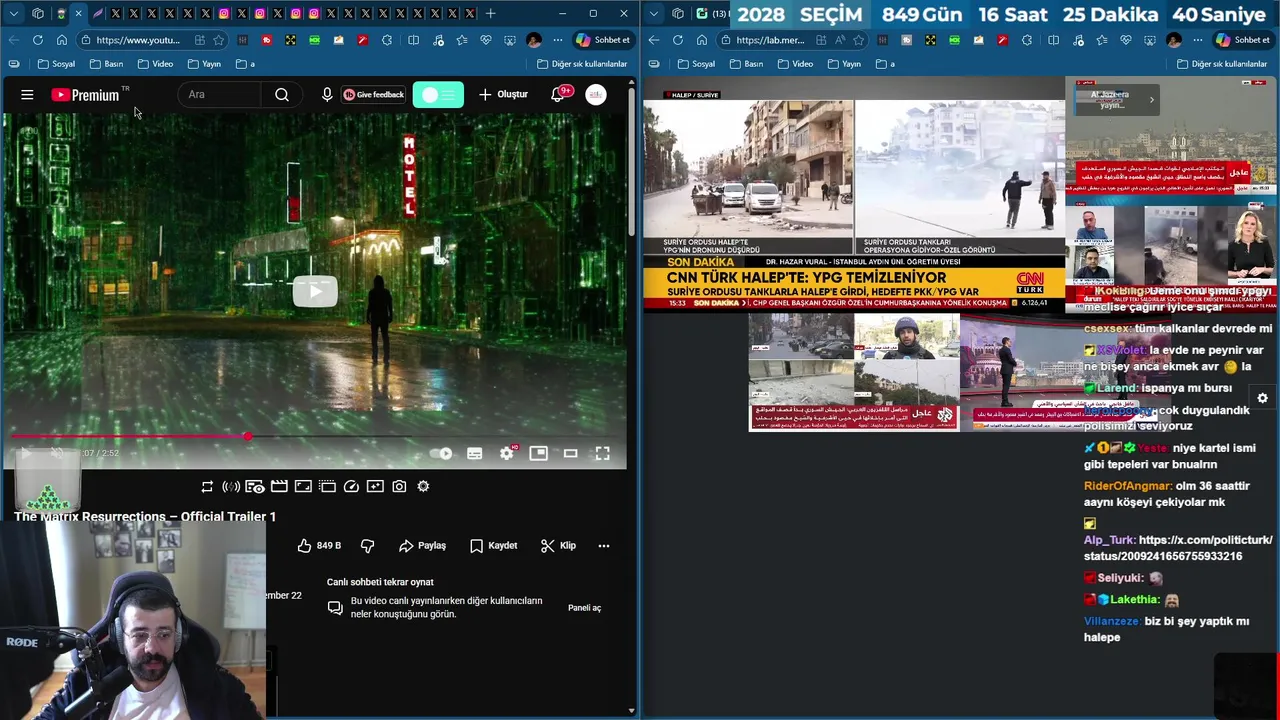Like the video with 849 B
The width and height of the screenshot is (1280, 720).
point(319,545)
